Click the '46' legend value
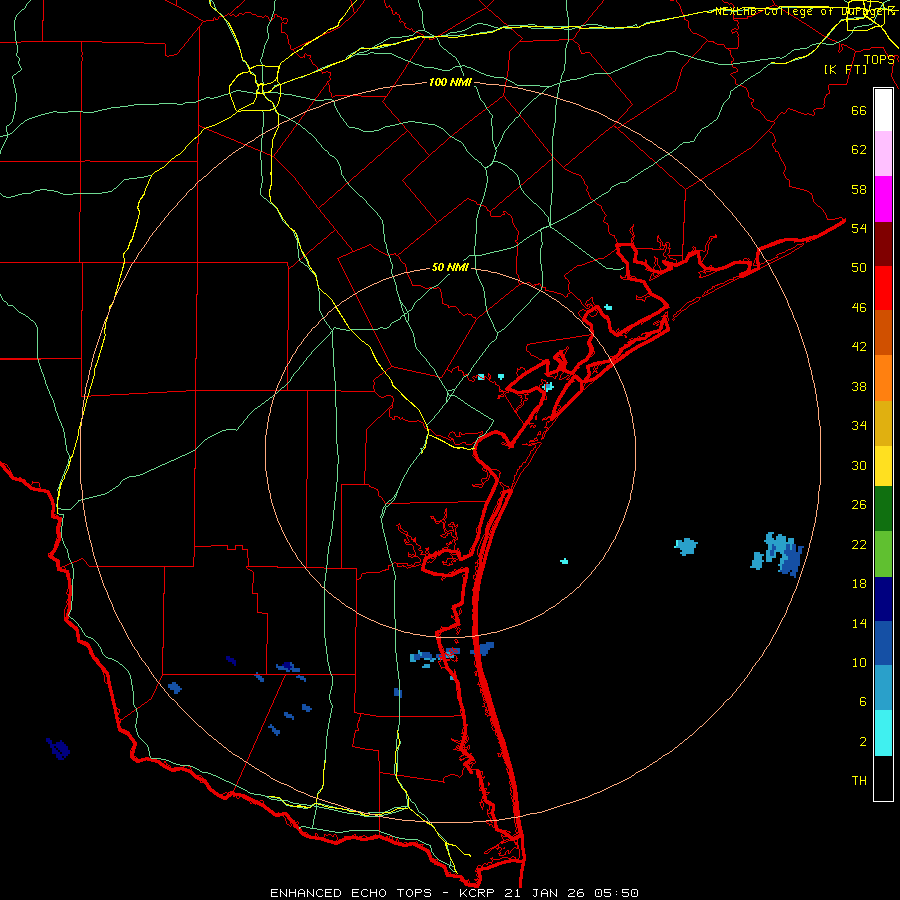 [859, 308]
